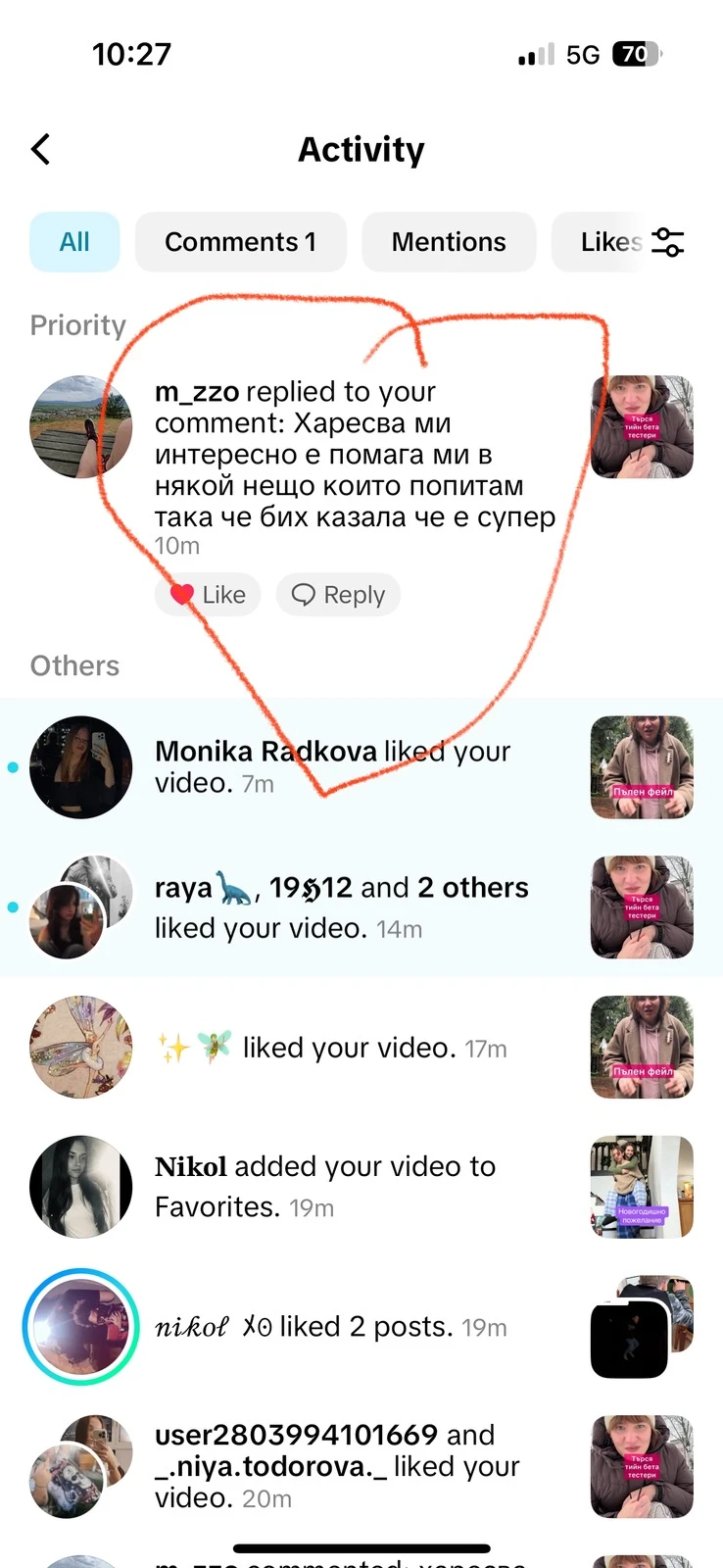The height and width of the screenshot is (1568, 723).
Task: Open video thumbnail liked by Monika Radkova
Action: coord(642,767)
